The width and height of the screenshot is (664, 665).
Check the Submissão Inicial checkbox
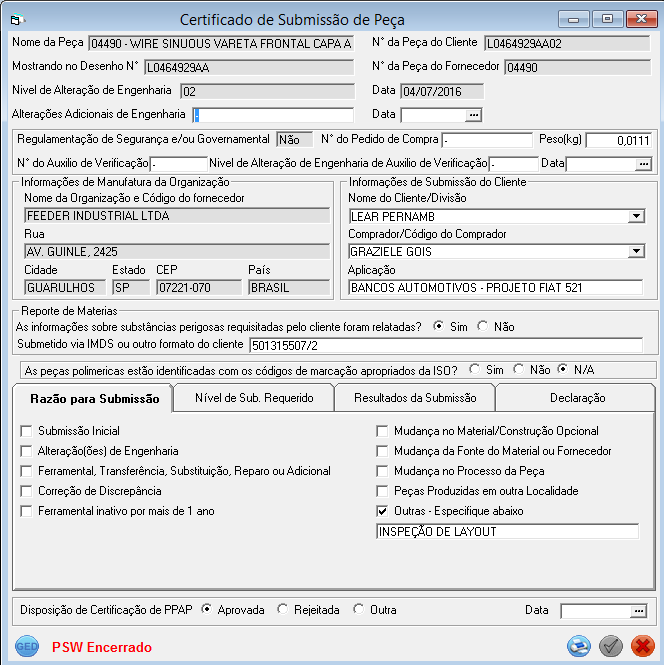point(26,431)
